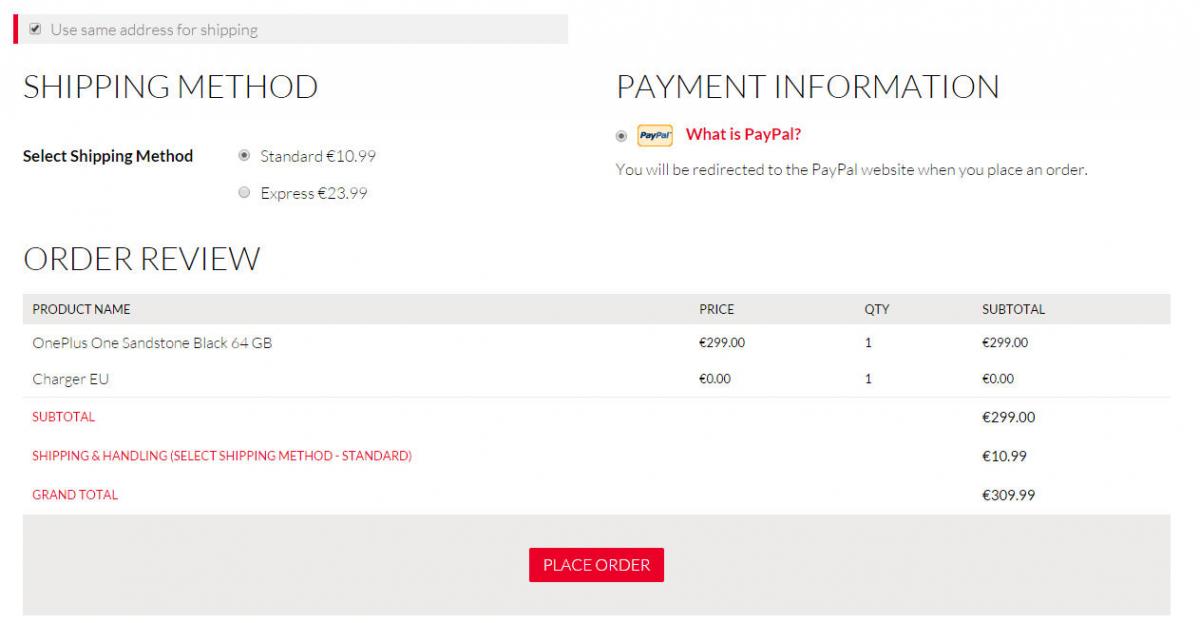1200x623 pixels.
Task: Click the PayPal logo icon
Action: pyautogui.click(x=655, y=135)
